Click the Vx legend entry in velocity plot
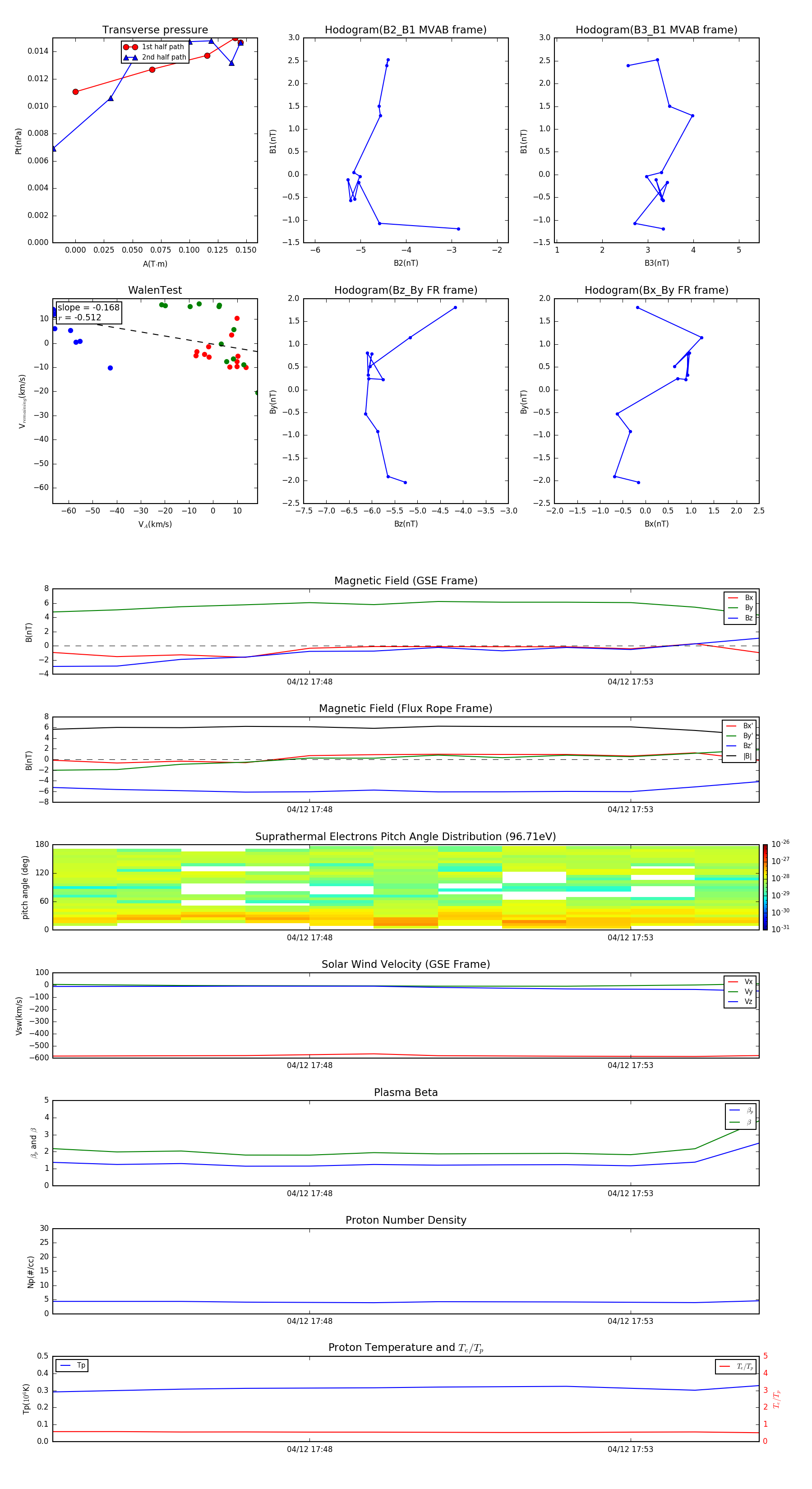812x1489 pixels. pos(740,981)
